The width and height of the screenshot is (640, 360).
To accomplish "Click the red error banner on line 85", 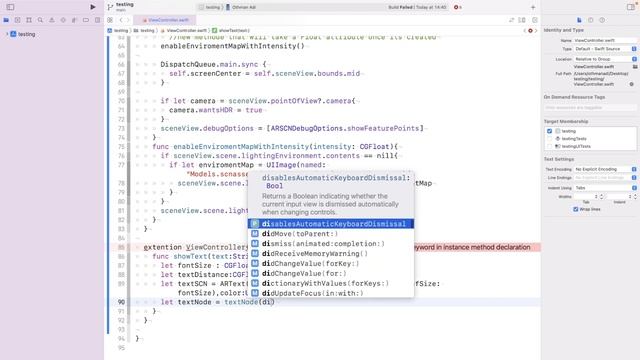I will point(477,247).
